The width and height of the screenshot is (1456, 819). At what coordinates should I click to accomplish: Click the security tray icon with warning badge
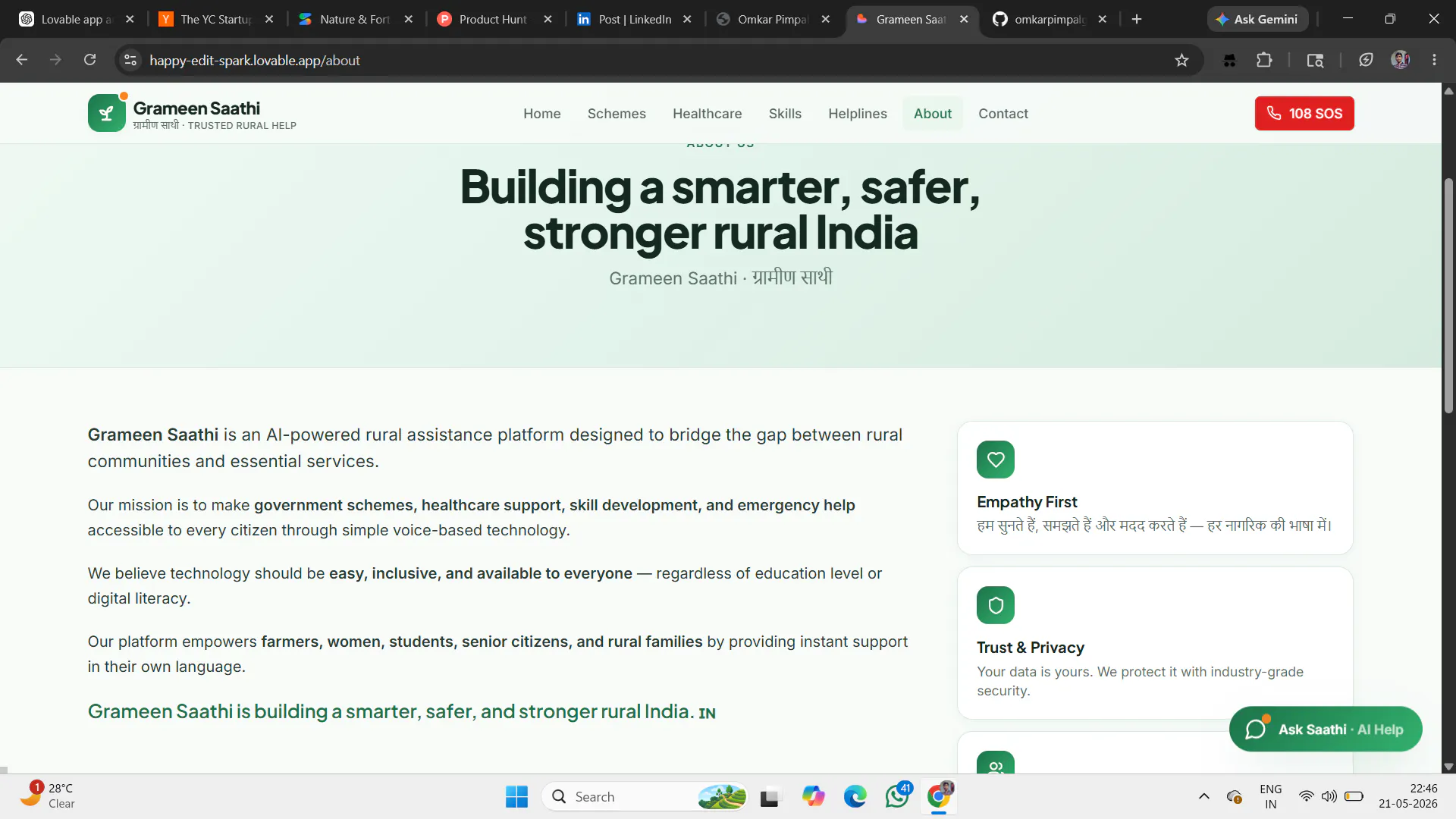tap(1234, 796)
